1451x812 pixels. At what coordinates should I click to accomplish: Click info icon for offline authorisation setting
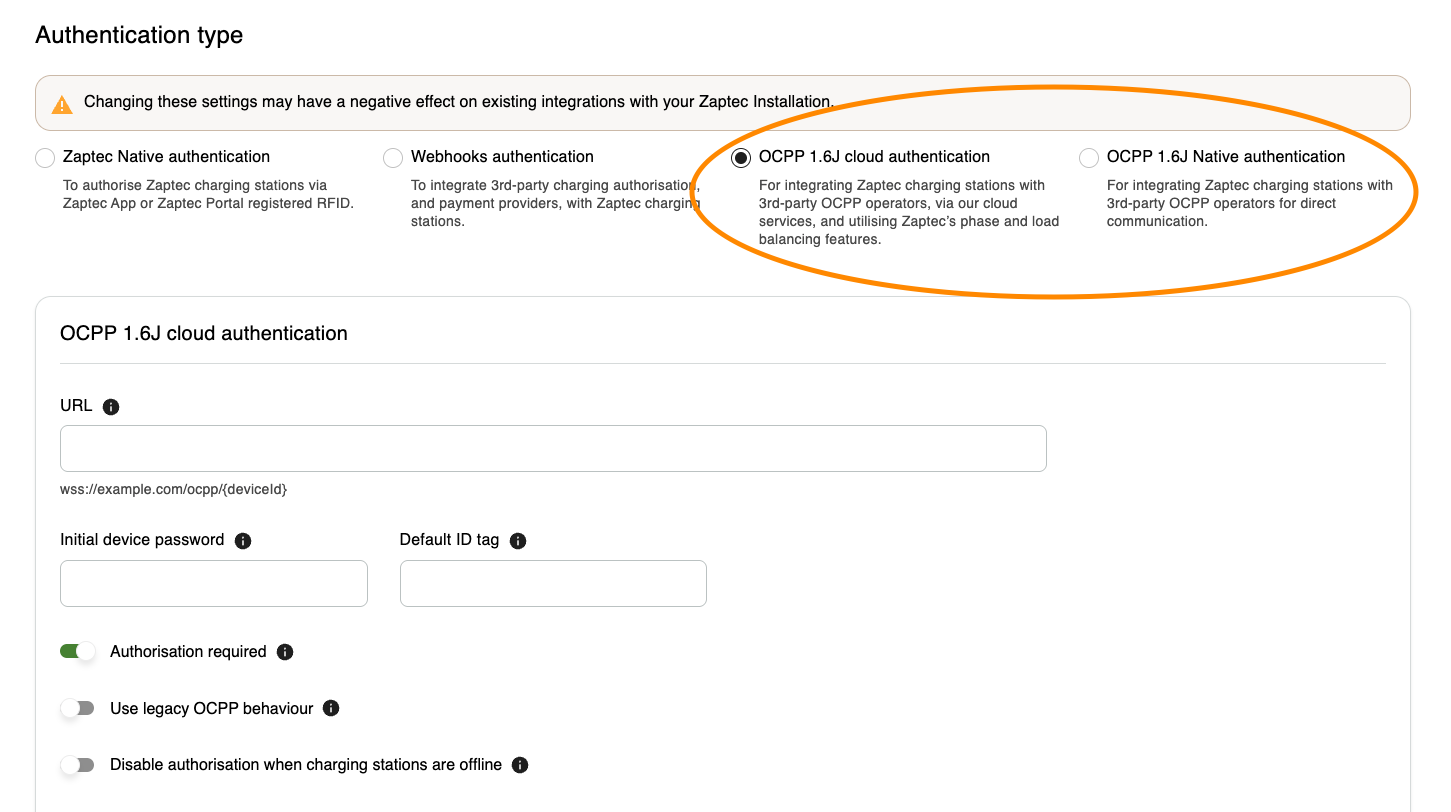[x=520, y=765]
